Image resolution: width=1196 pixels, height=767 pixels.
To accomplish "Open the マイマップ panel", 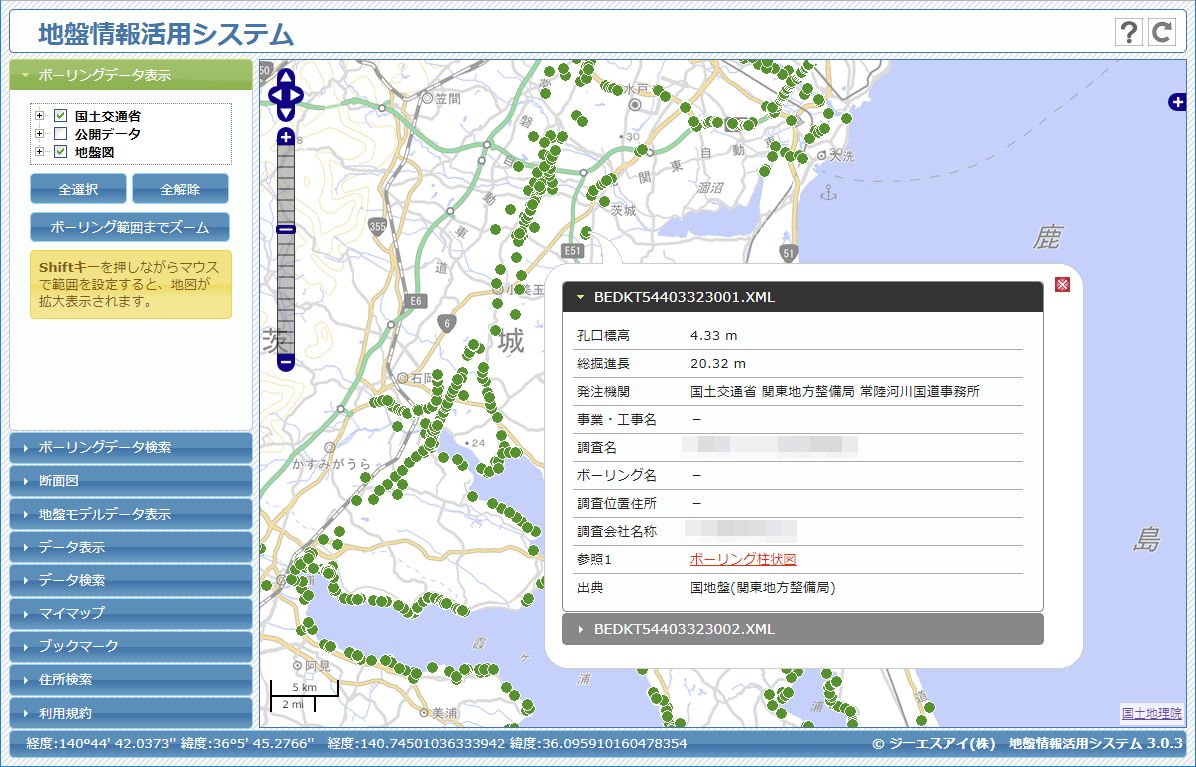I will 130,613.
